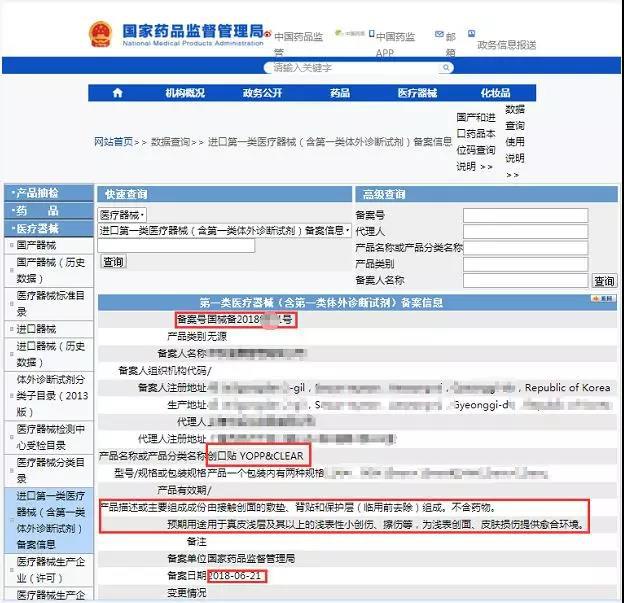This screenshot has width=624, height=603.
Task: Open the 机构概况 menu
Action: [185, 93]
